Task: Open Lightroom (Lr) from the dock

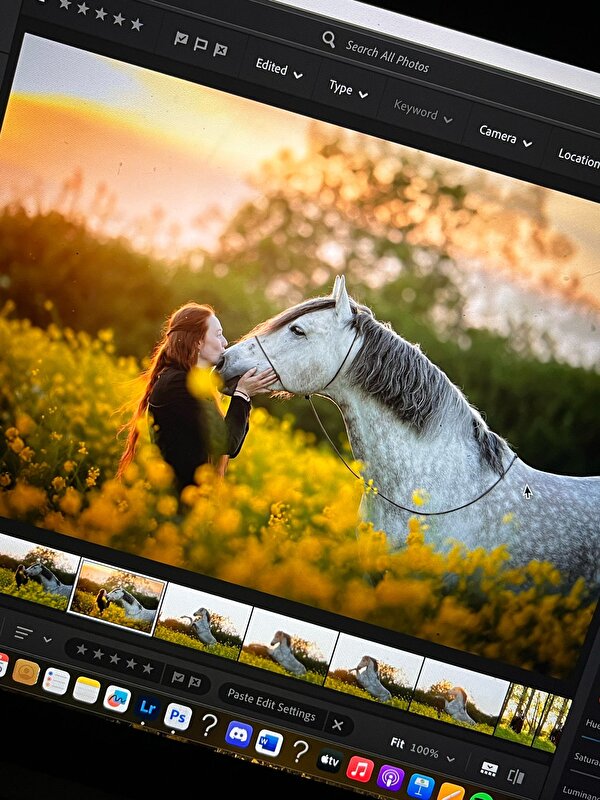Action: 147,708
